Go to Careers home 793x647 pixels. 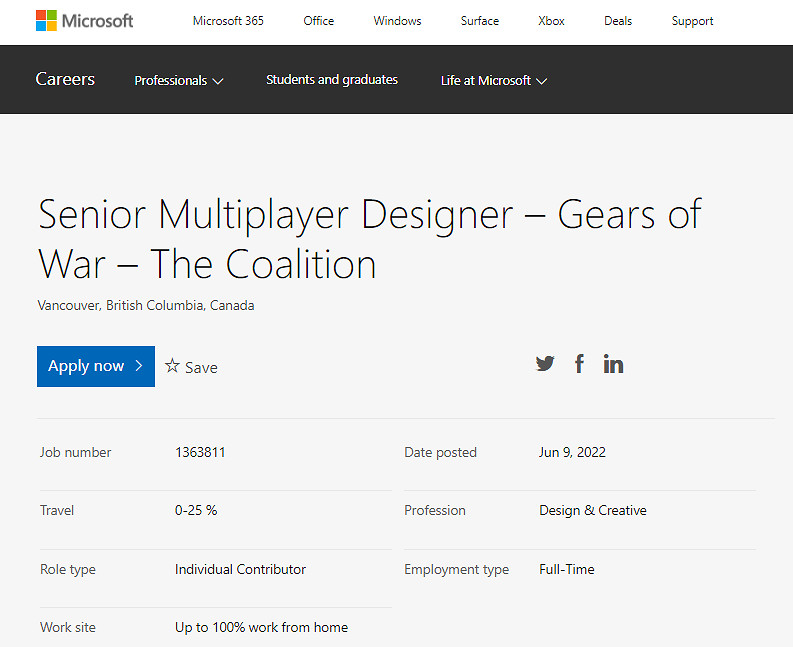pyautogui.click(x=65, y=79)
